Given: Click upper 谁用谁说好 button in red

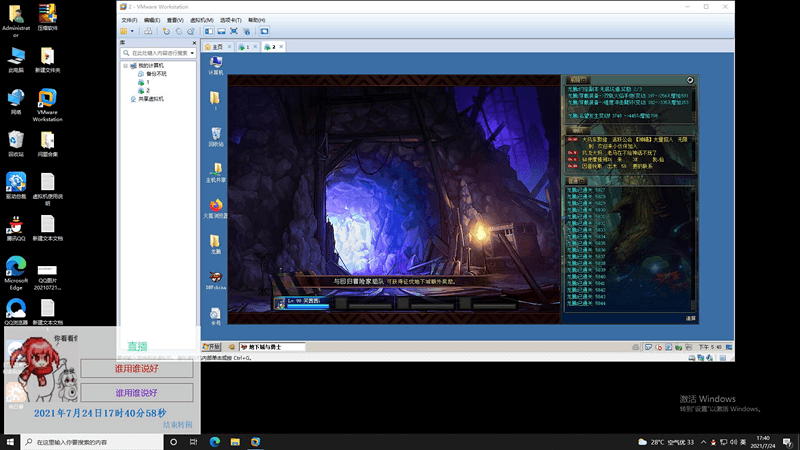Looking at the screenshot, I should [137, 368].
